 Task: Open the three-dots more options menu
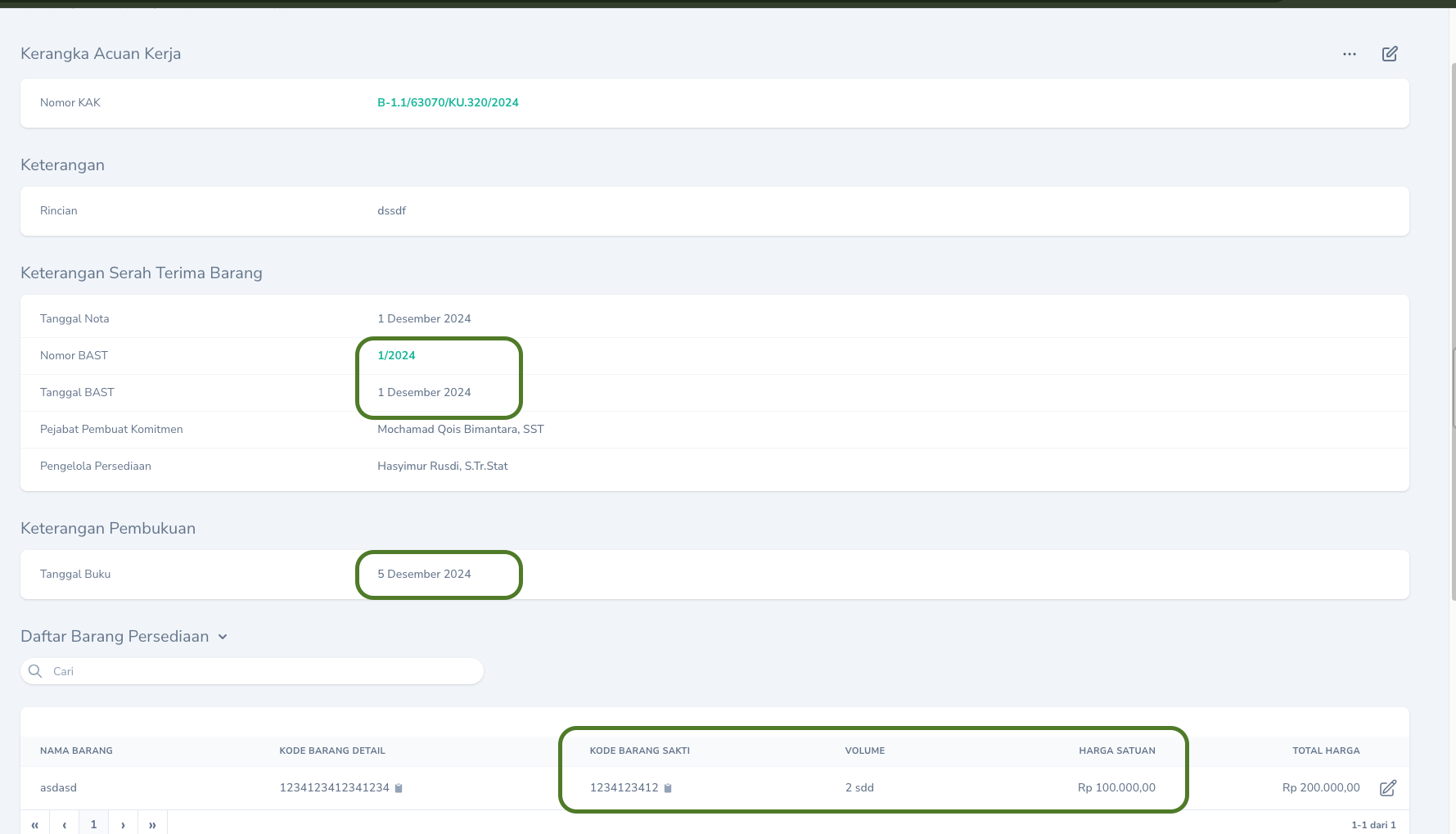1350,54
